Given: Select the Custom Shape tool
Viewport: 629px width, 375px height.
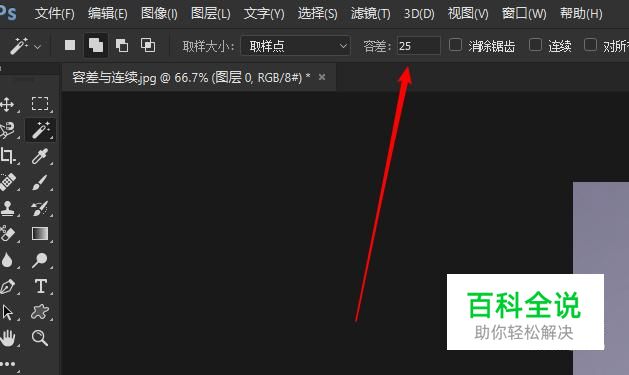Looking at the screenshot, I should point(40,312).
